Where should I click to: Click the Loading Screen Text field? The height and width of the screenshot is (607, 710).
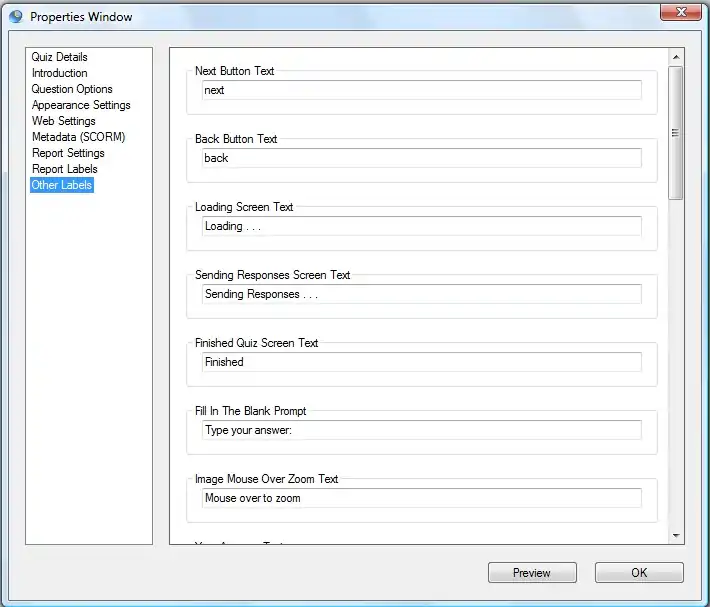pos(420,226)
